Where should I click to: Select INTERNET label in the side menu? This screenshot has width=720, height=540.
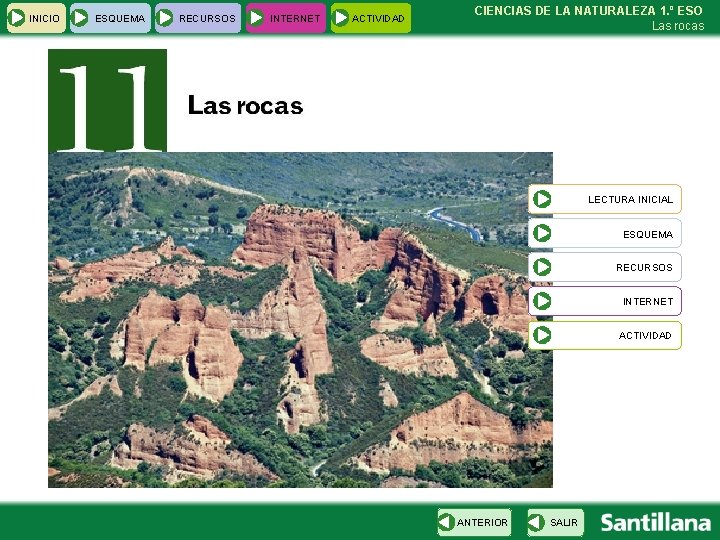pos(648,302)
